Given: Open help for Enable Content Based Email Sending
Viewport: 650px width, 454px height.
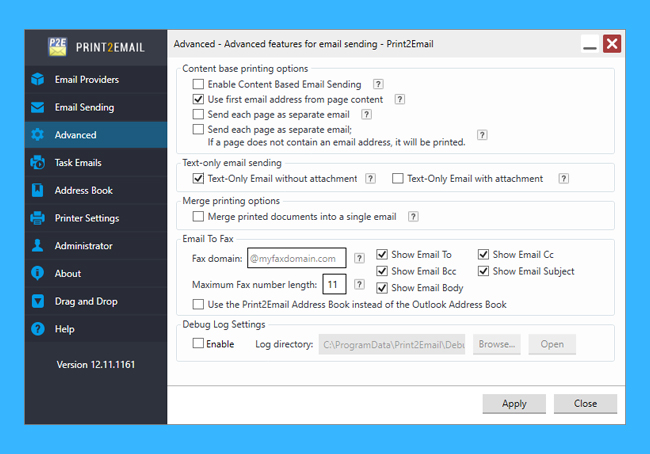Looking at the screenshot, I should (378, 84).
